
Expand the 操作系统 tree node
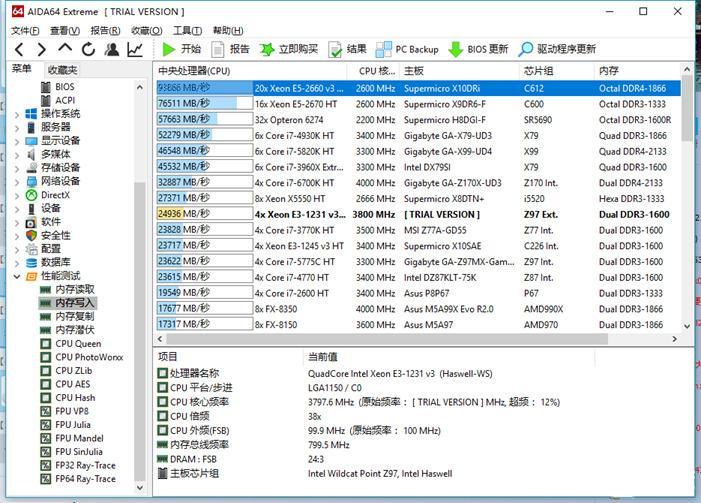17,114
